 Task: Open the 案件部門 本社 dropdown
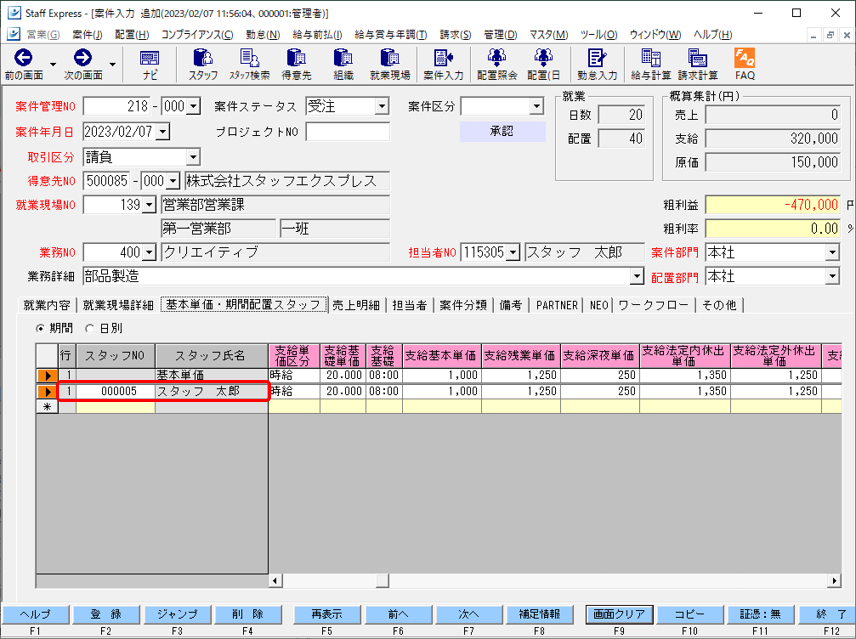click(832, 253)
